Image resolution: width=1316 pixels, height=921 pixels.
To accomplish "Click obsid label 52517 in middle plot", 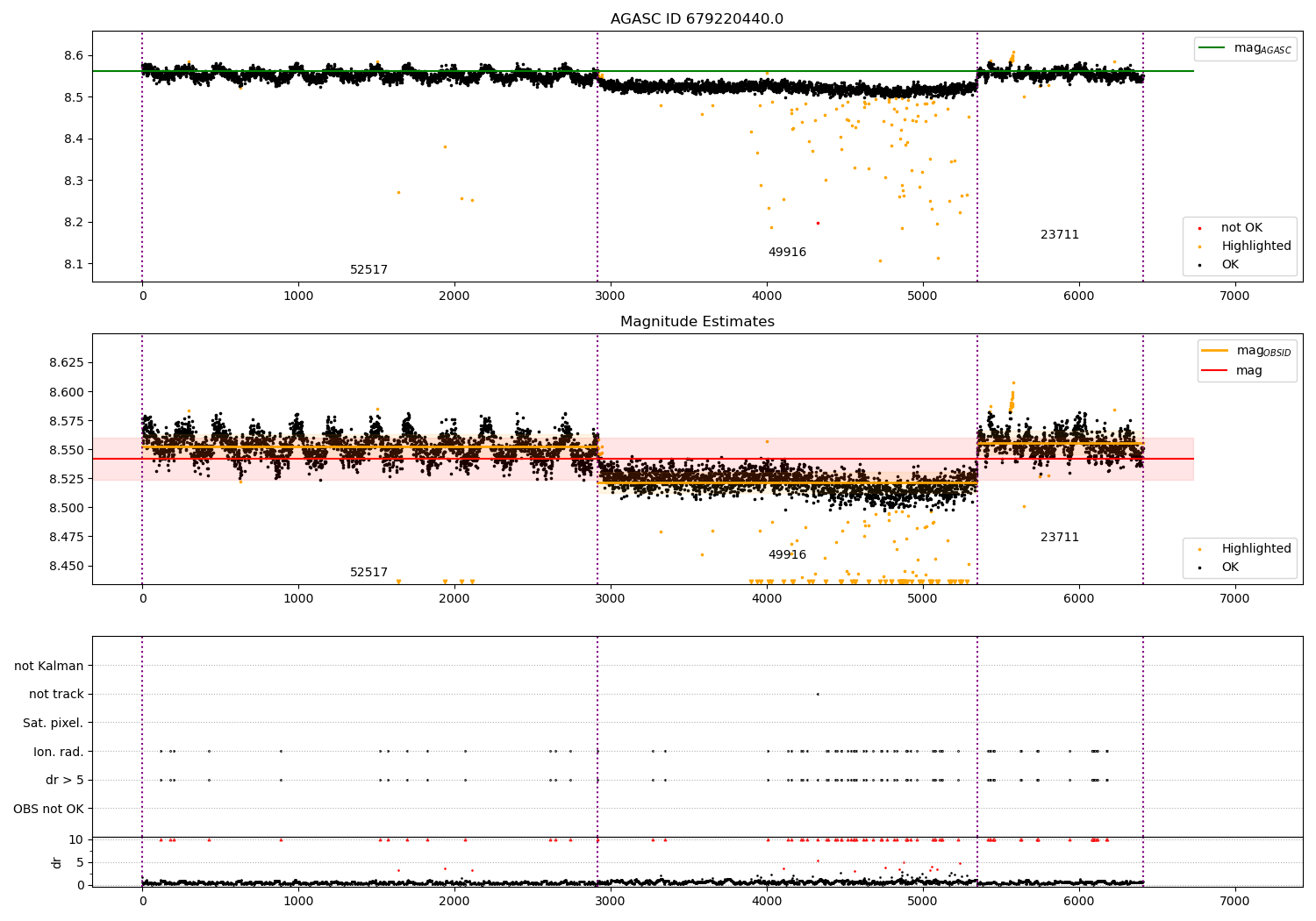I will coord(368,573).
